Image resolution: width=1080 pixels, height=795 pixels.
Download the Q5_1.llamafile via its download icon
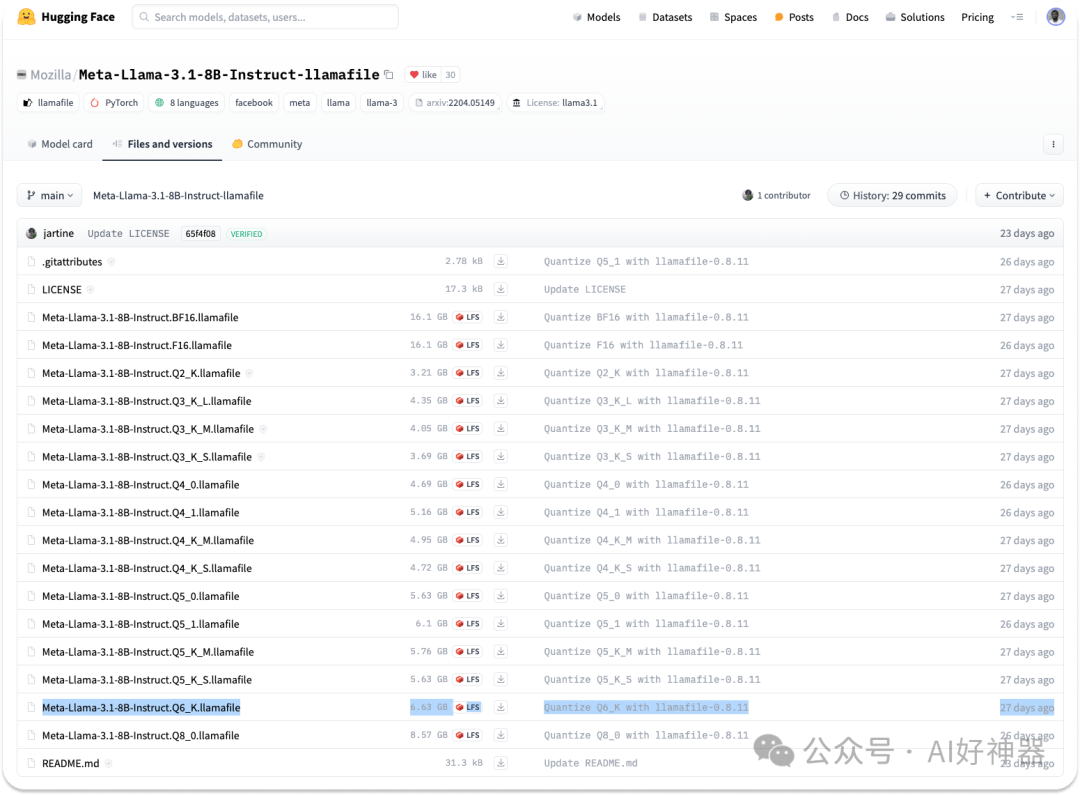coord(501,623)
